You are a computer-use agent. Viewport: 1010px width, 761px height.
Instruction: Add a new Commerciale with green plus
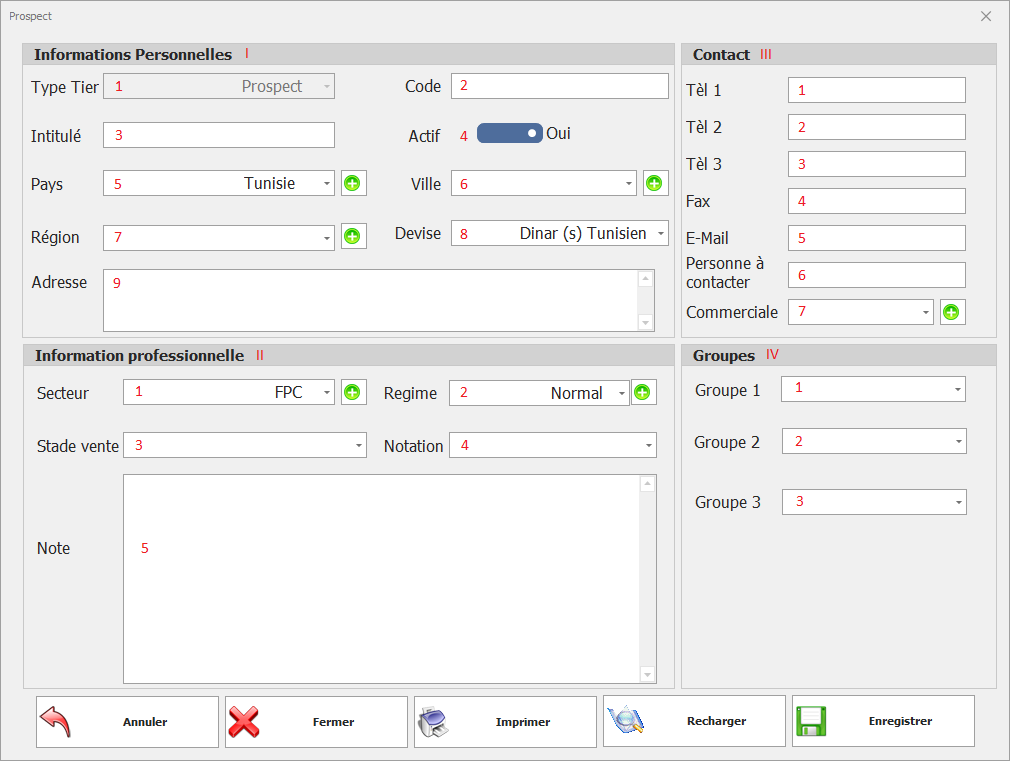coord(952,312)
